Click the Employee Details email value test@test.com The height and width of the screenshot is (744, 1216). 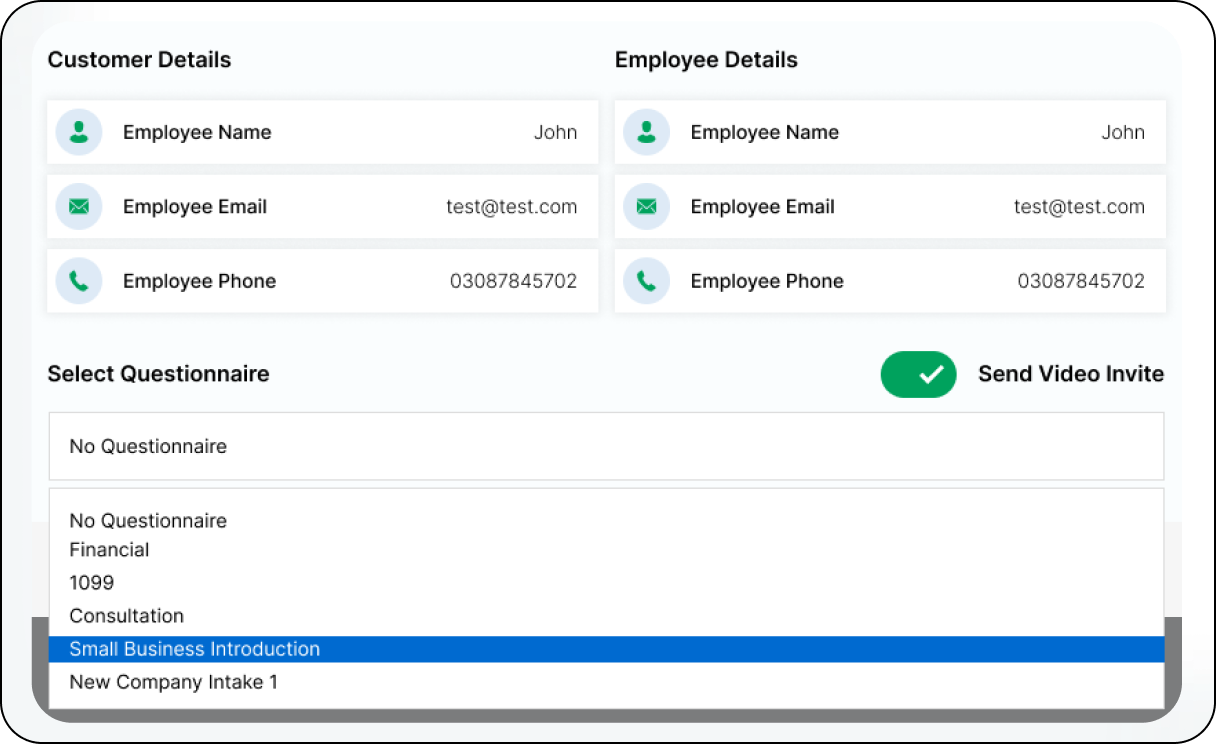pyautogui.click(x=1079, y=207)
